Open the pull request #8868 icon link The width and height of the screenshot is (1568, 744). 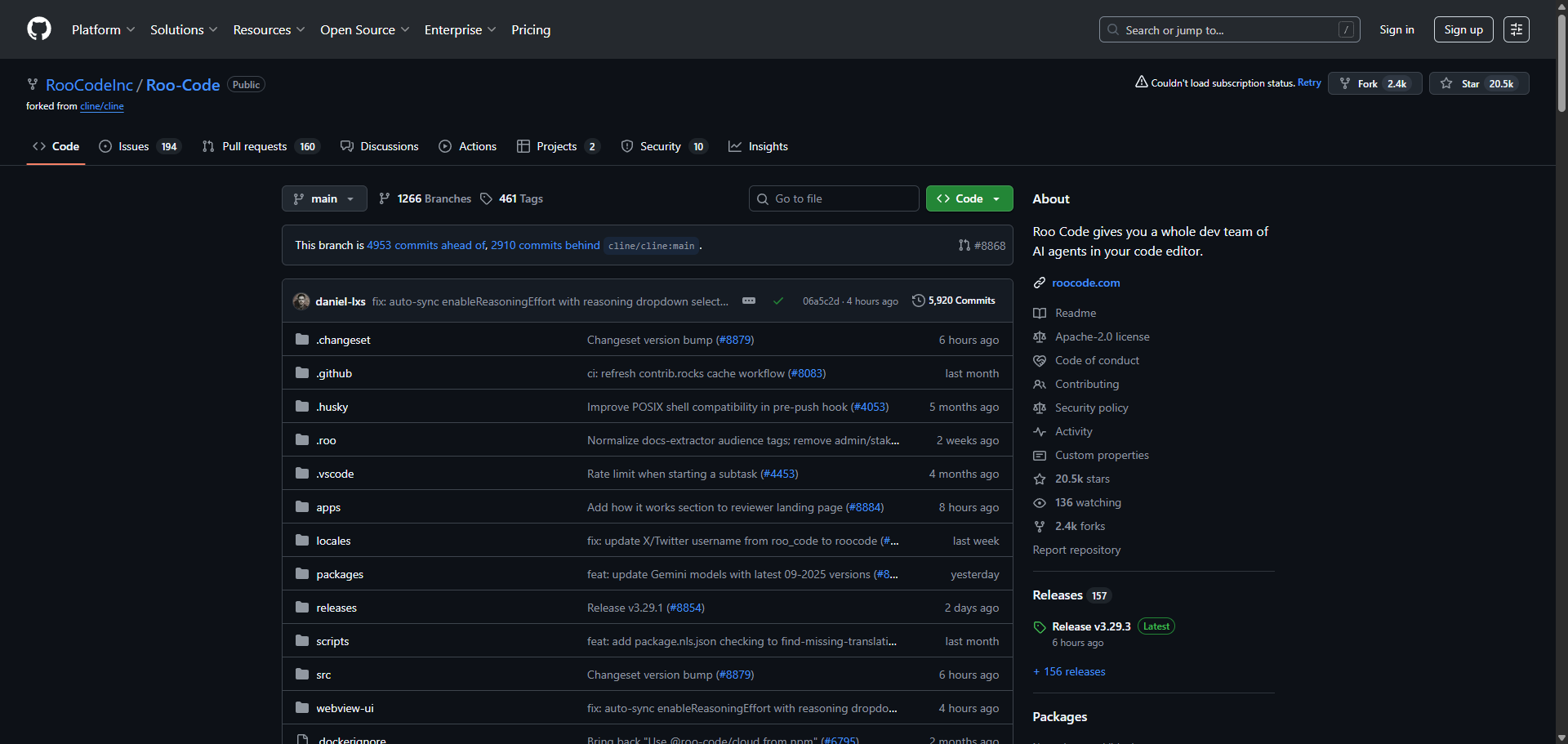964,245
